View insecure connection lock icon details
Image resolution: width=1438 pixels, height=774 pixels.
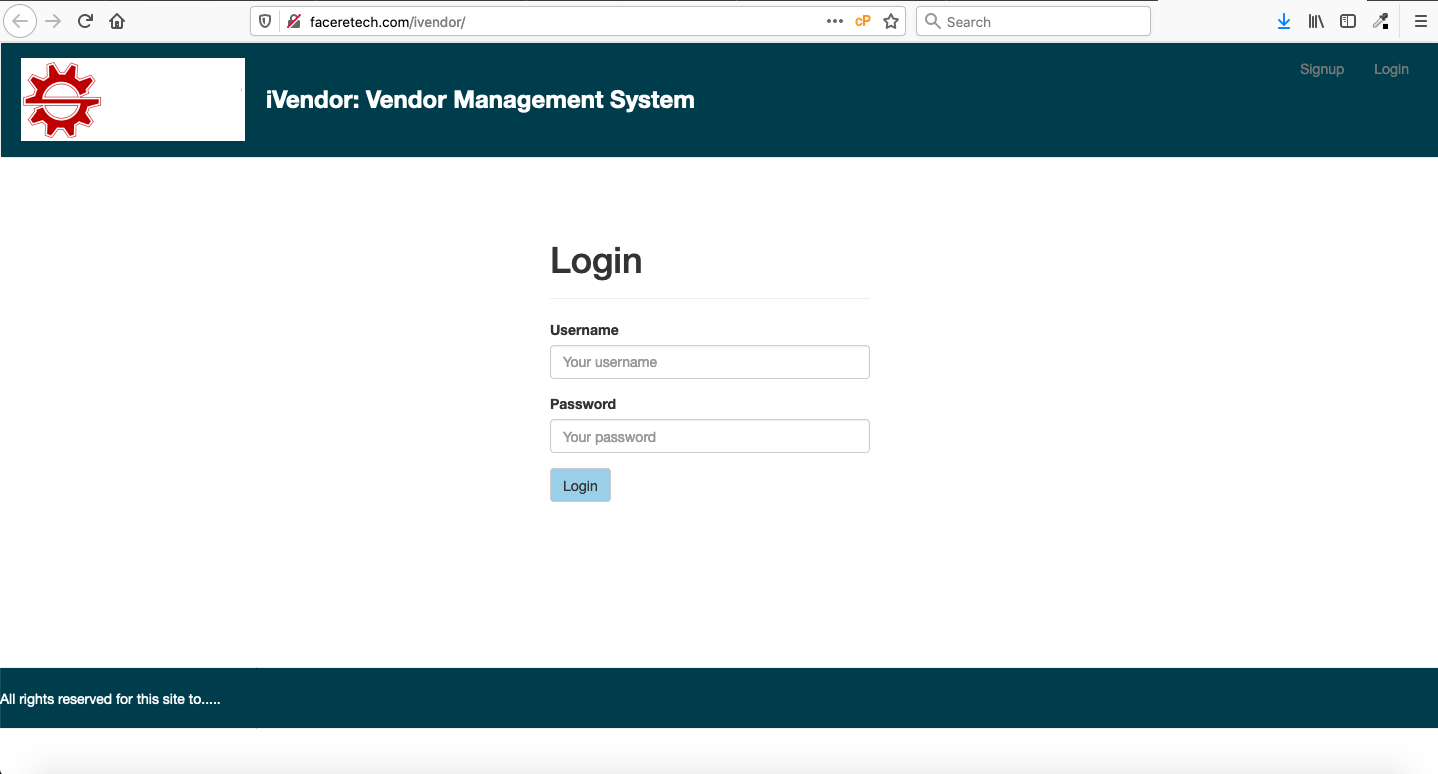point(294,21)
